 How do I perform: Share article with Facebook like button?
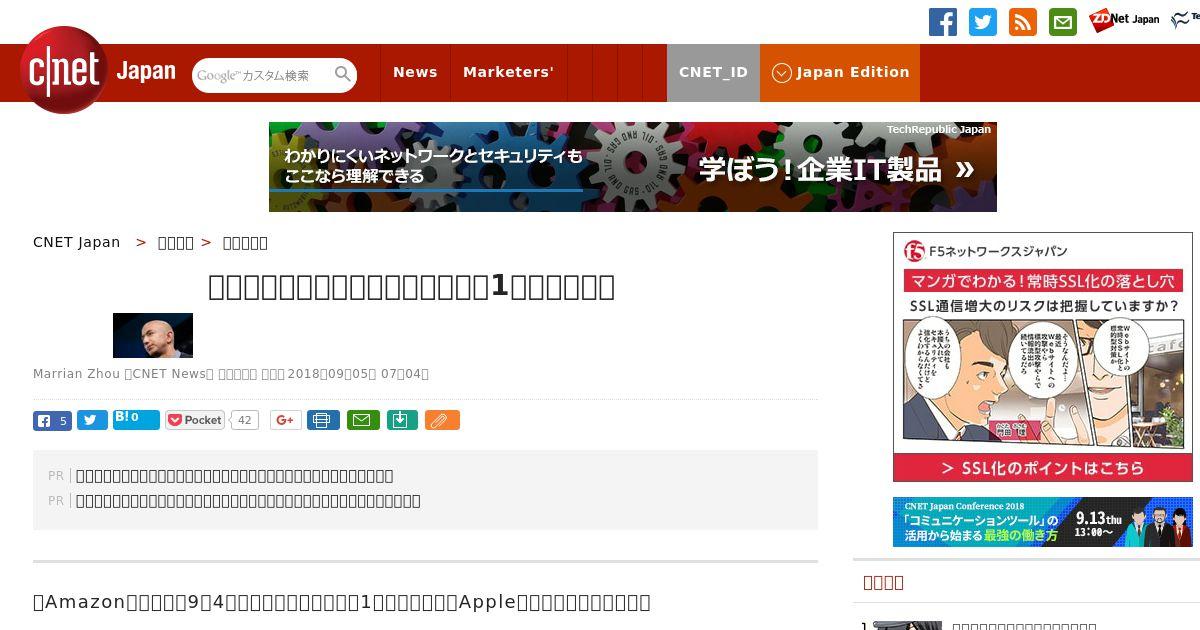coord(52,421)
